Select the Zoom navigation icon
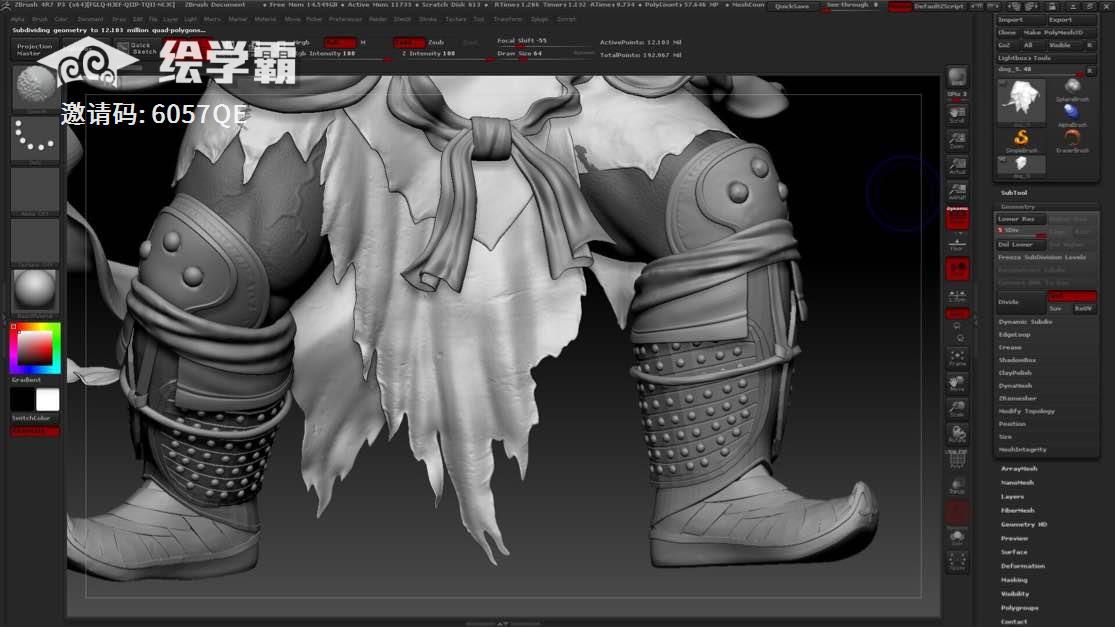This screenshot has height=627, width=1115. coord(957,140)
